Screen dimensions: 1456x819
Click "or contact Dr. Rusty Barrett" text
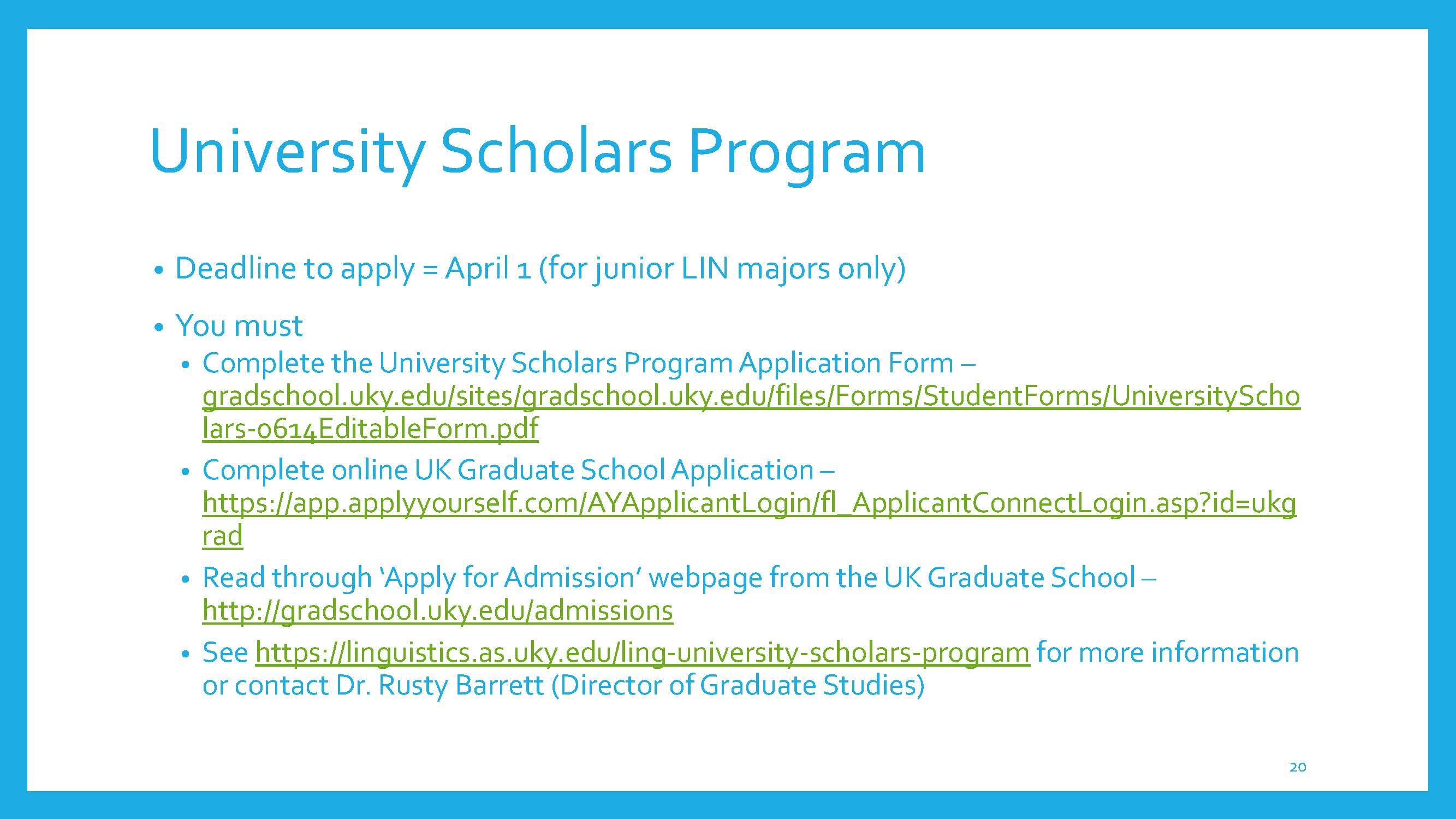373,686
